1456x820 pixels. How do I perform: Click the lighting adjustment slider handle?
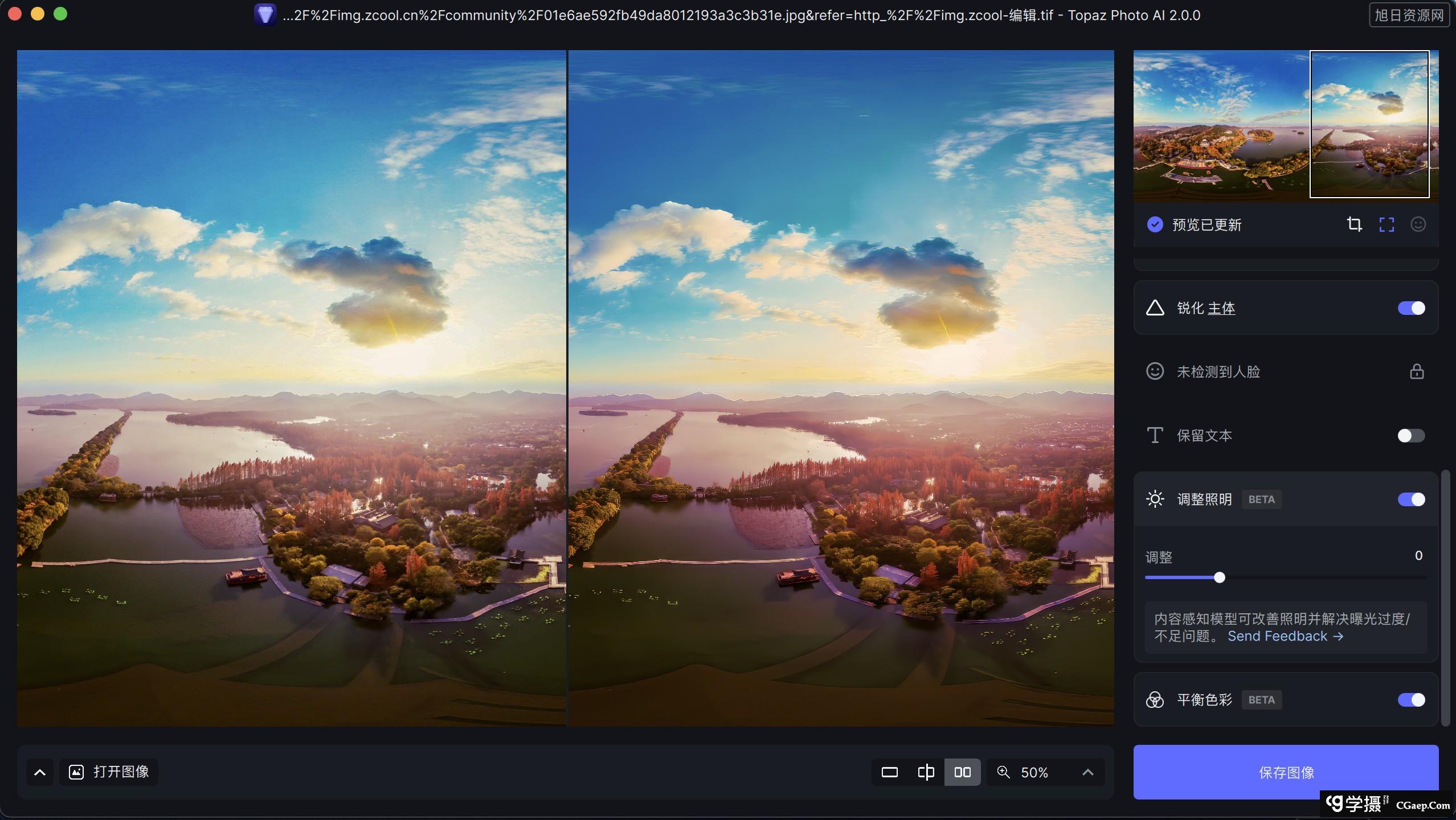(x=1219, y=577)
